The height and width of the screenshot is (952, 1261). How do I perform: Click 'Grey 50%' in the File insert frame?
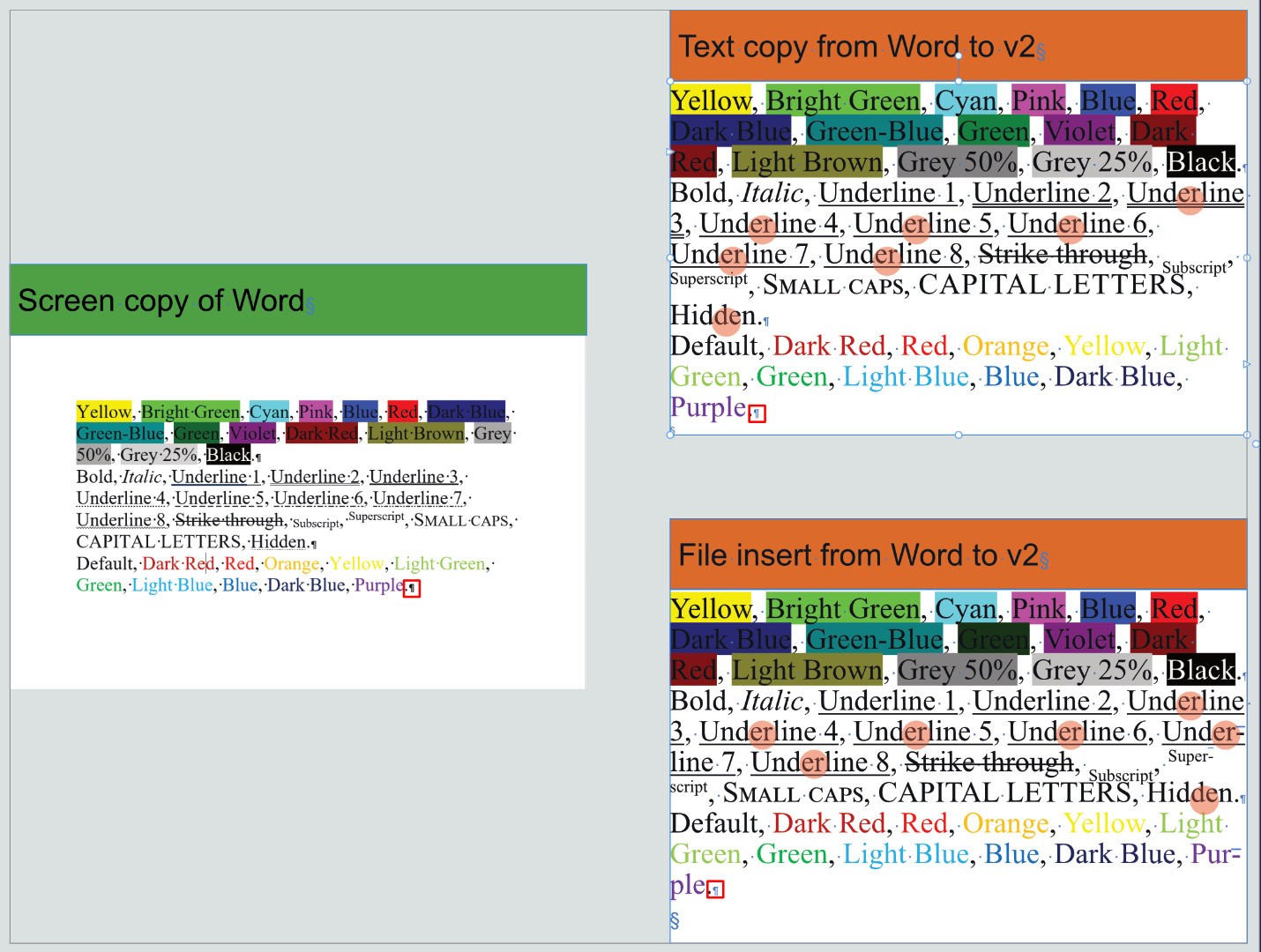958,671
